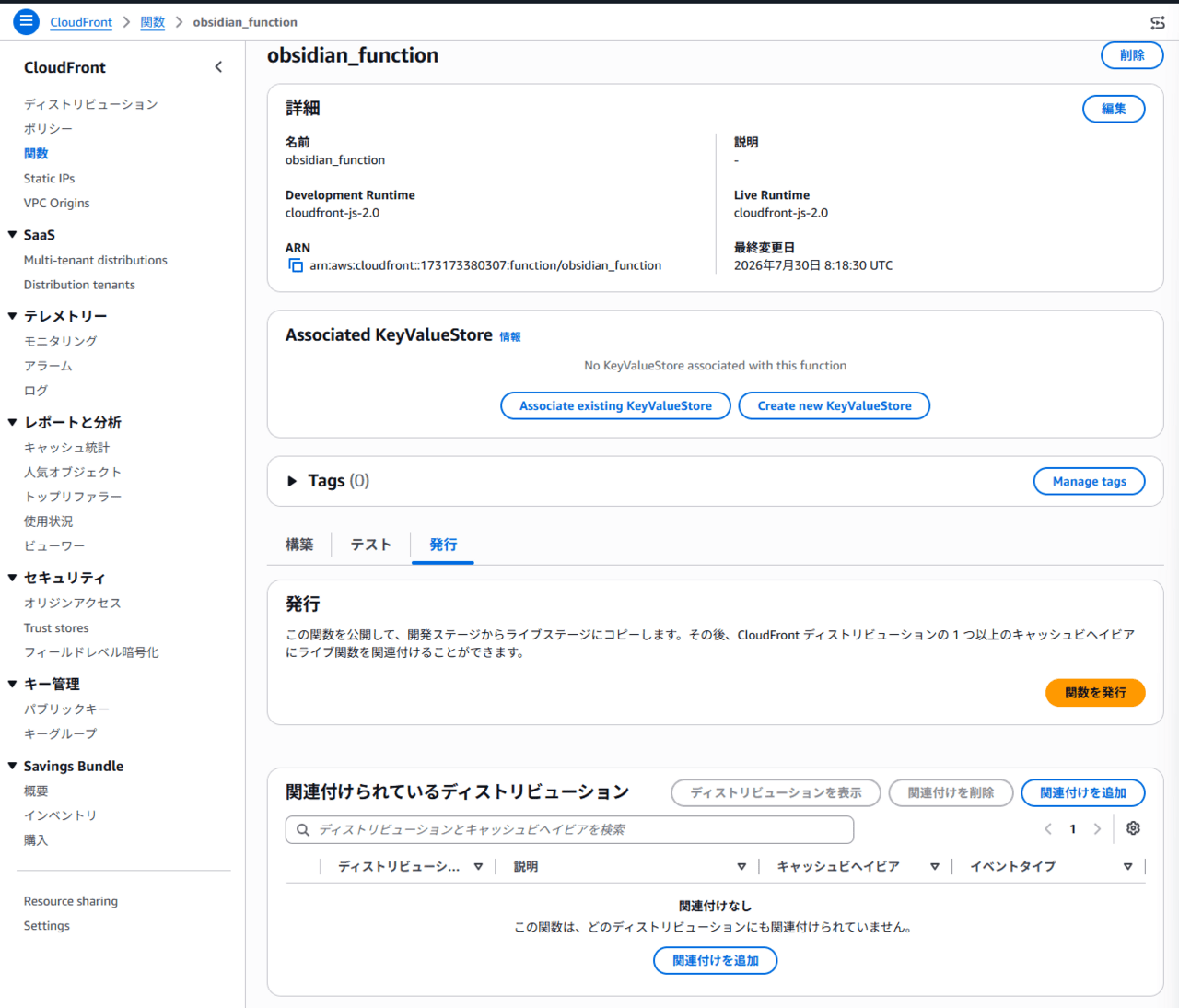The height and width of the screenshot is (1008, 1179).
Task: Open アラーム in sidebar
Action: (x=48, y=366)
